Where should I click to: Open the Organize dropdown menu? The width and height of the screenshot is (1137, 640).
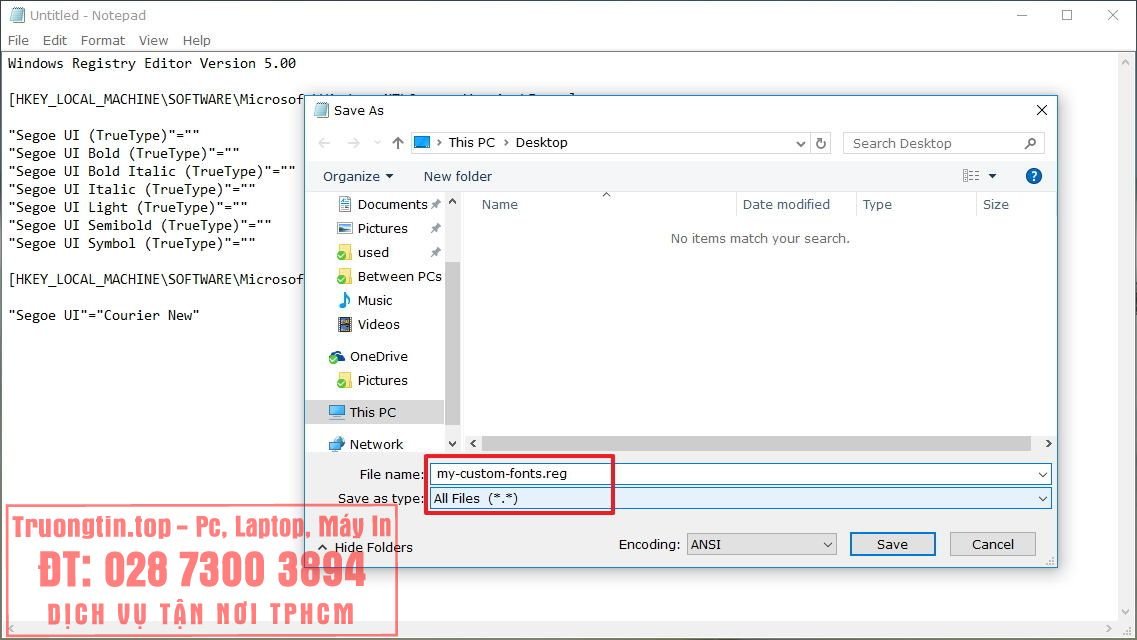click(x=358, y=175)
